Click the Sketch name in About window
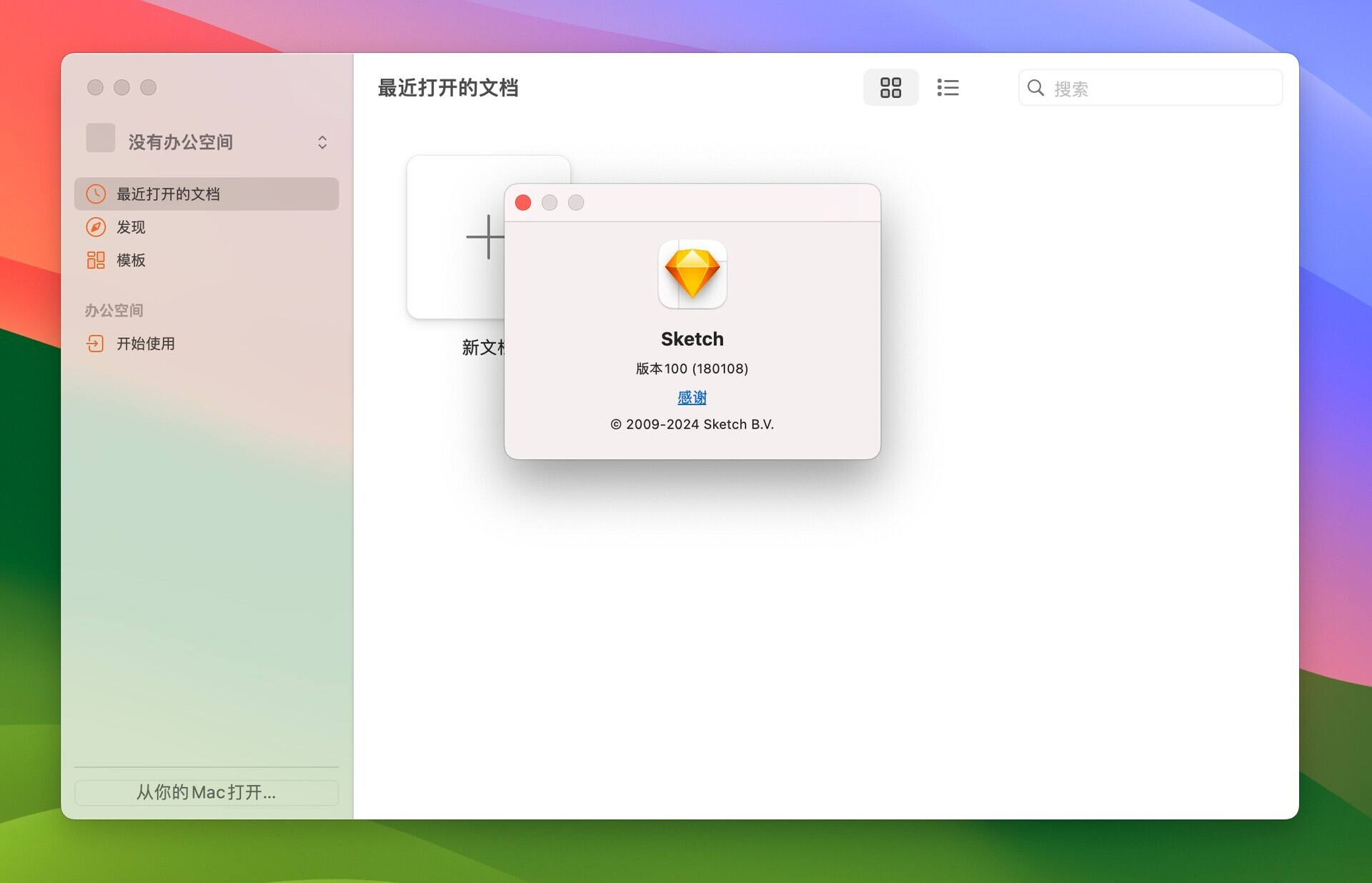Image resolution: width=1372 pixels, height=883 pixels. pyautogui.click(x=692, y=339)
